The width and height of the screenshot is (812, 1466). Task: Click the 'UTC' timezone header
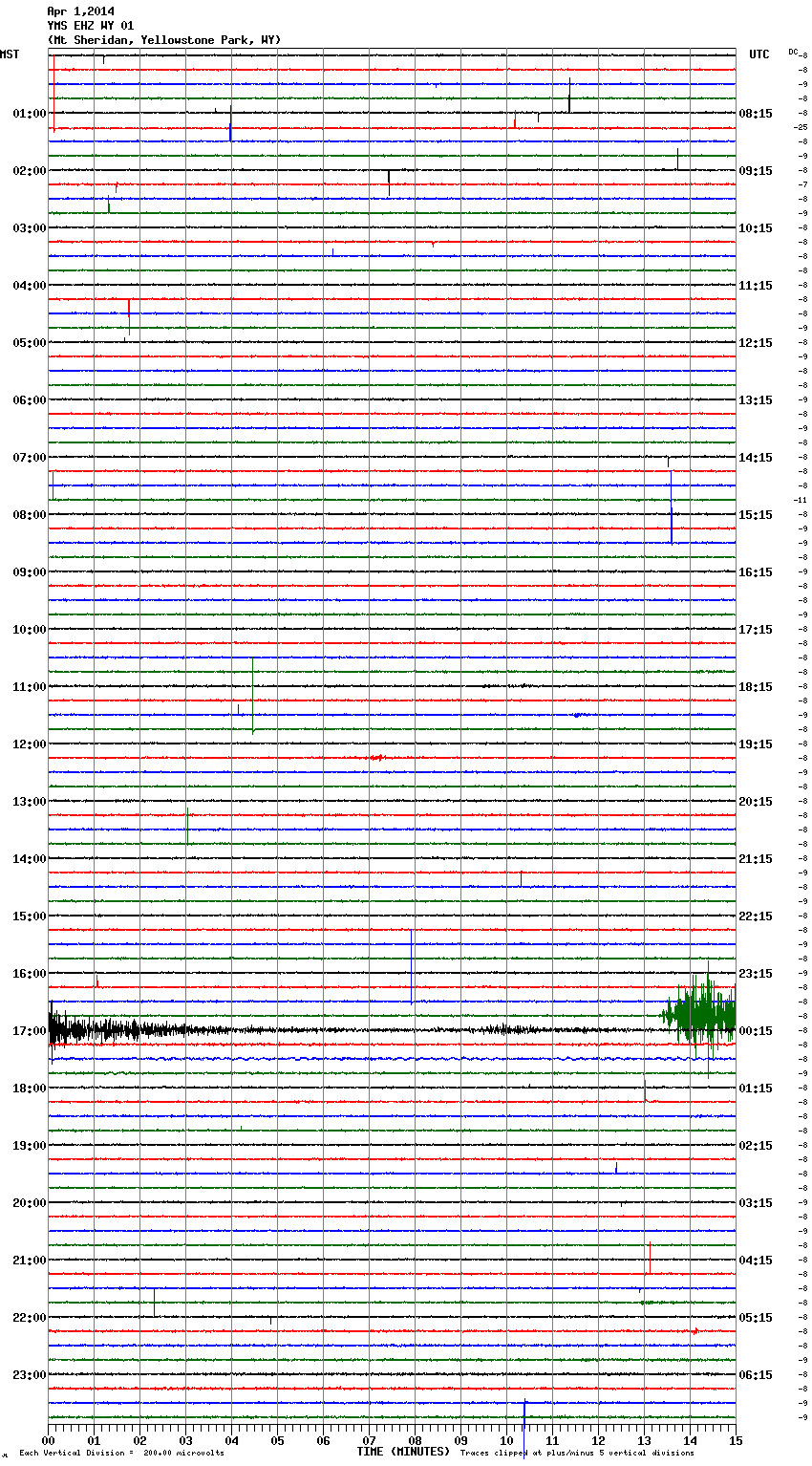coord(759,54)
